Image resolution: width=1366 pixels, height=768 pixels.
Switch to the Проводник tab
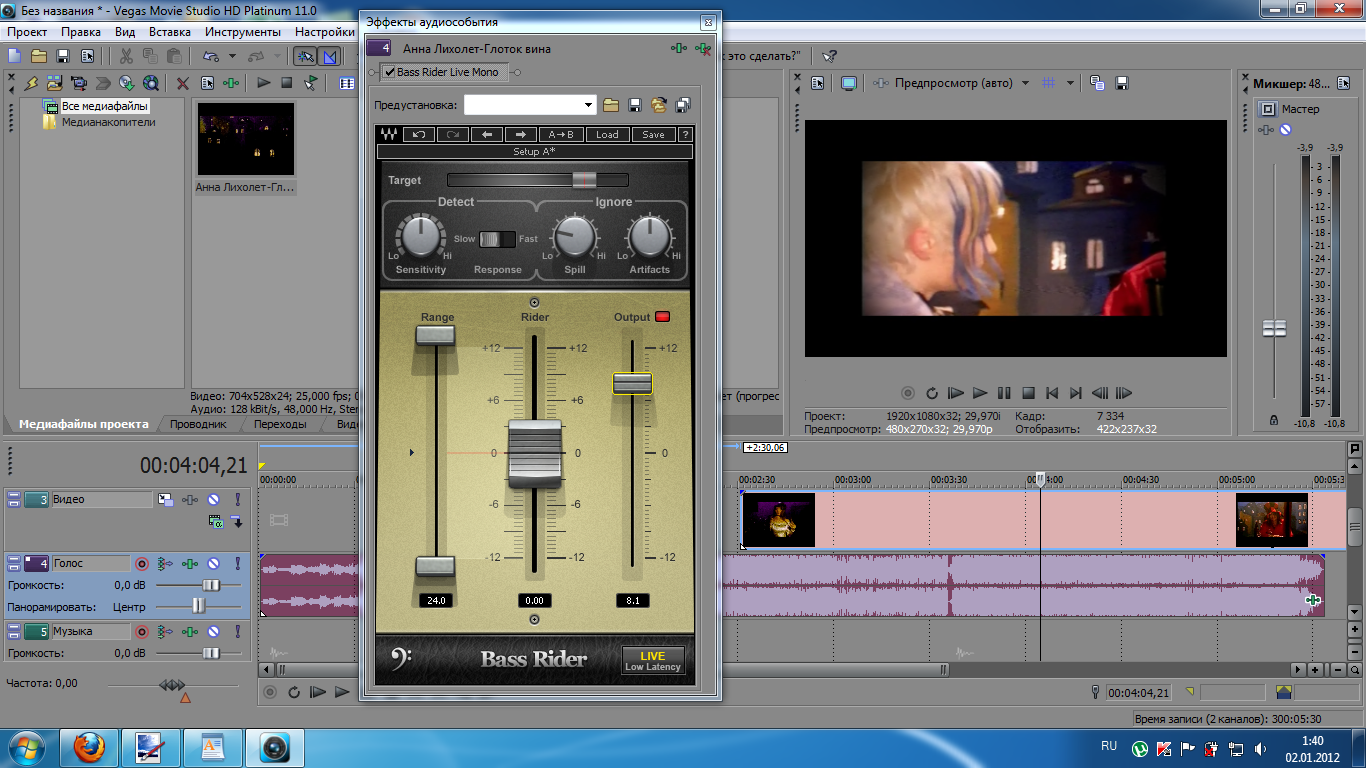click(x=198, y=424)
